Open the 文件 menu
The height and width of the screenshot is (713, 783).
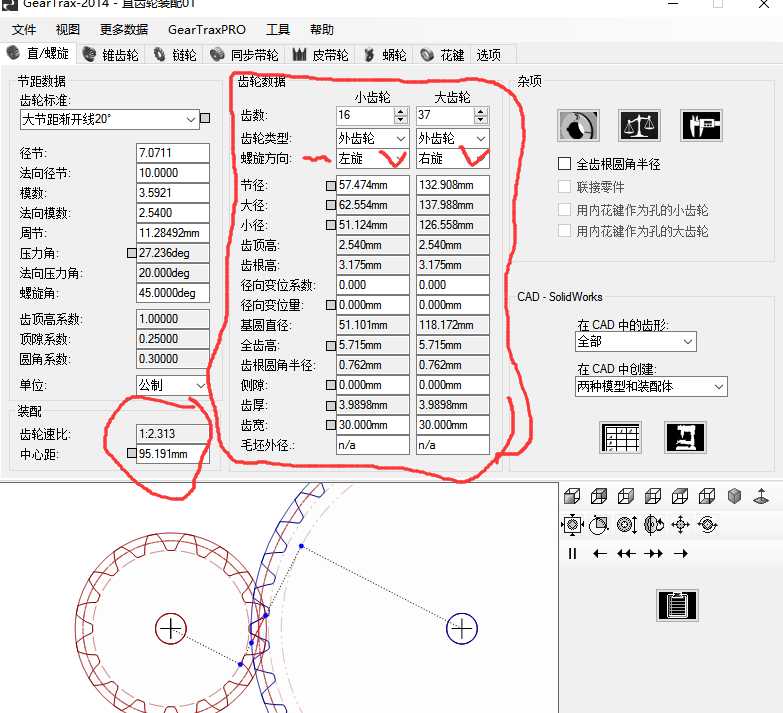(x=24, y=29)
